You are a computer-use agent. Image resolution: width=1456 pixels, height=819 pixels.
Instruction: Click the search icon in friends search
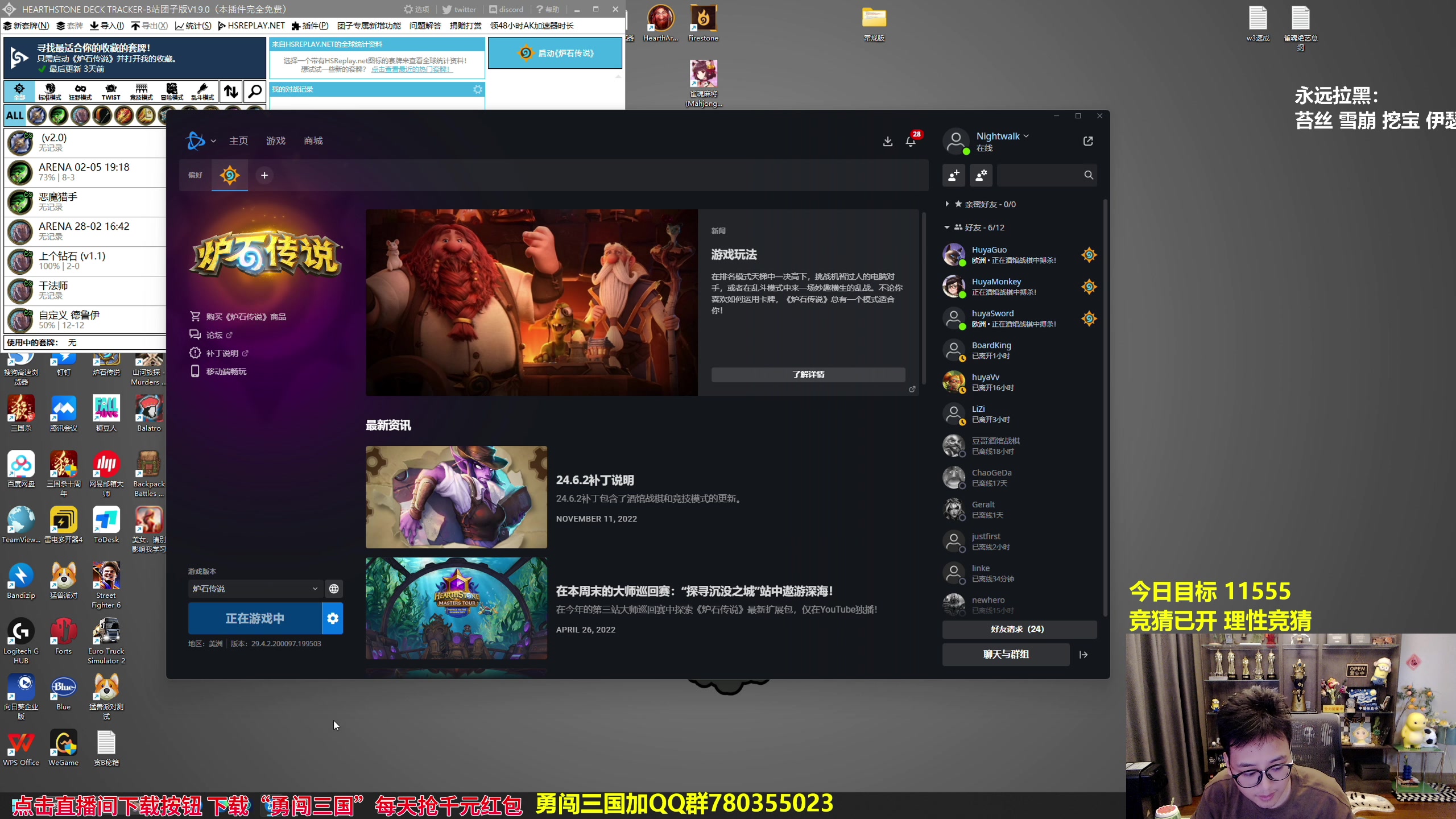pyautogui.click(x=1088, y=175)
